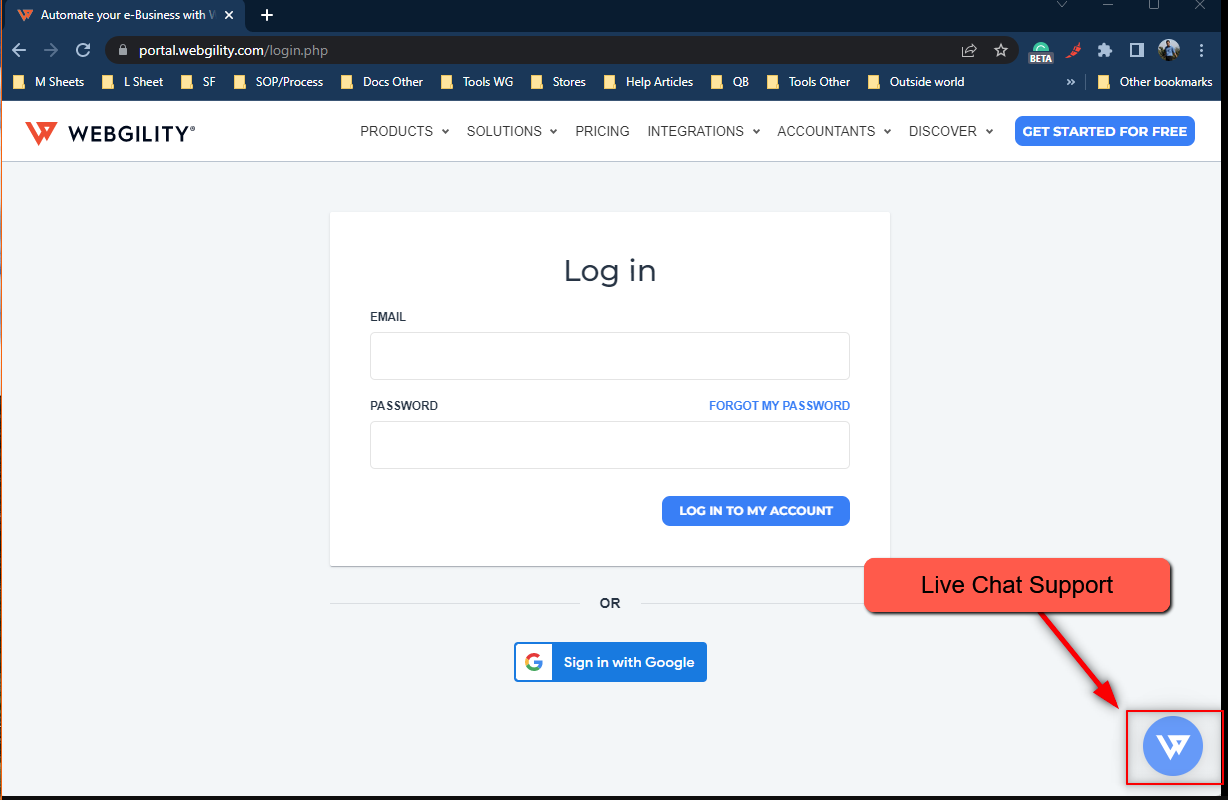Click GET STARTED FOR FREE button
The width and height of the screenshot is (1228, 800).
[1105, 131]
